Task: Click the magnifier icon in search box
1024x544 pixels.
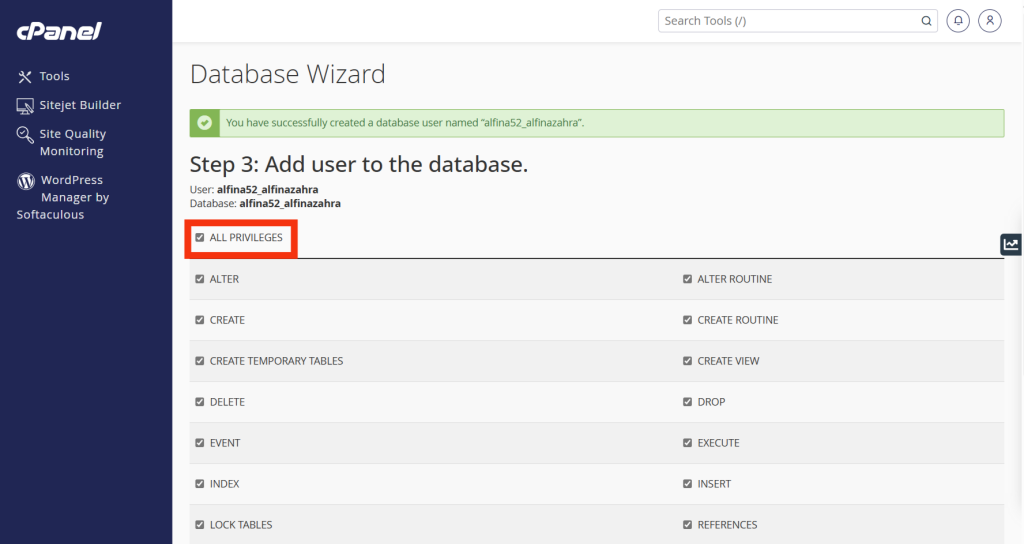Action: [926, 21]
